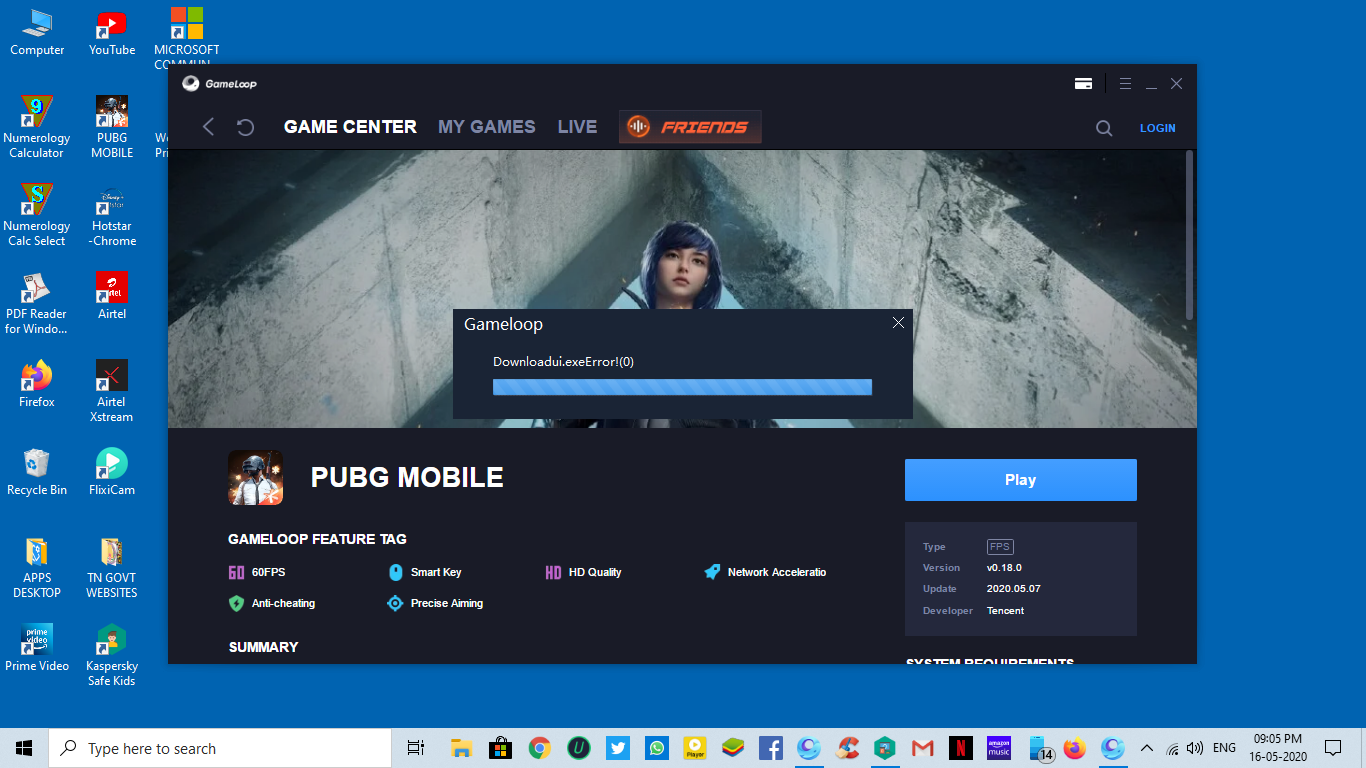Image resolution: width=1366 pixels, height=768 pixels.
Task: Click the Smart Key mouse icon
Action: [396, 572]
